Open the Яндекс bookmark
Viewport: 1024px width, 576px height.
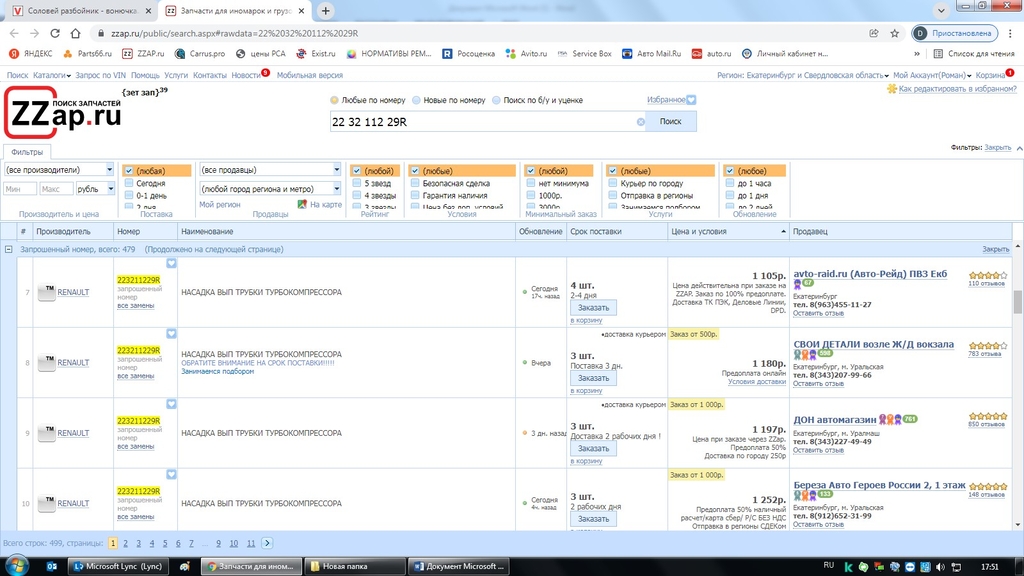(31, 54)
